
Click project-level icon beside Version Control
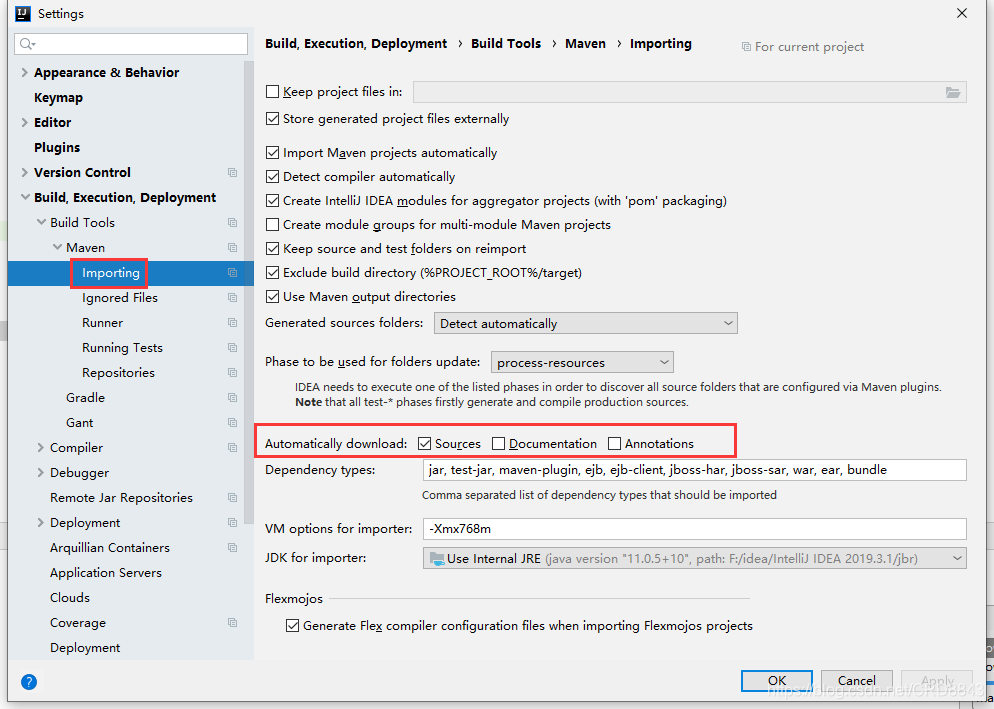pos(233,172)
